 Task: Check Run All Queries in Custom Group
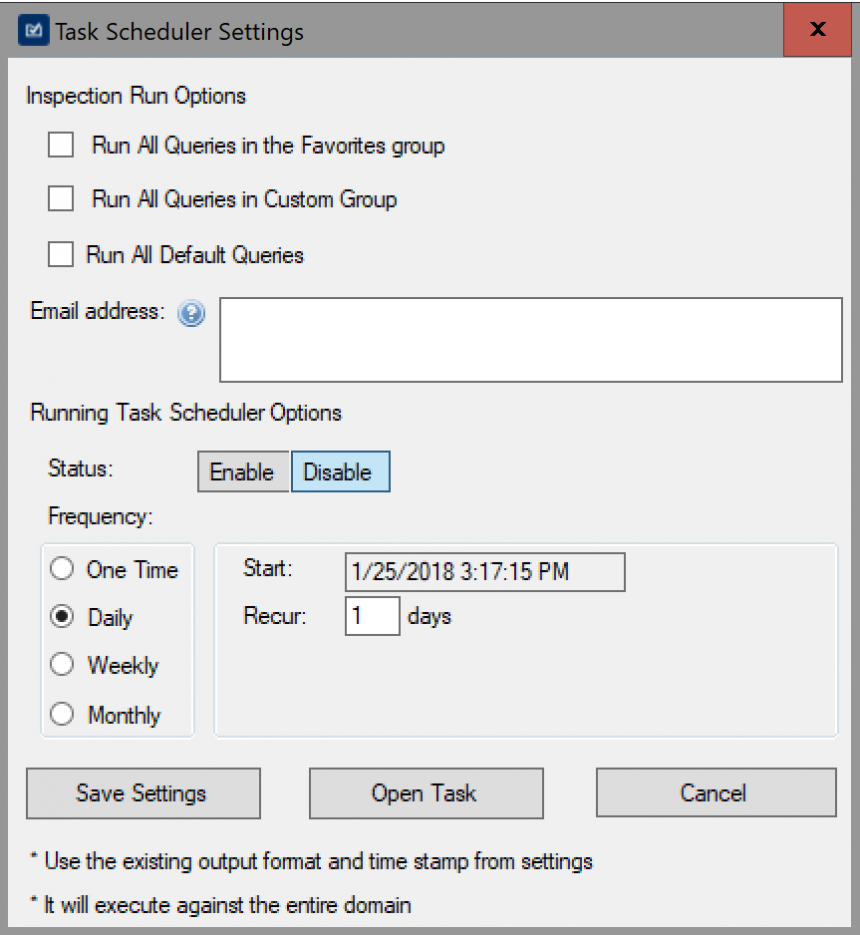[61, 199]
